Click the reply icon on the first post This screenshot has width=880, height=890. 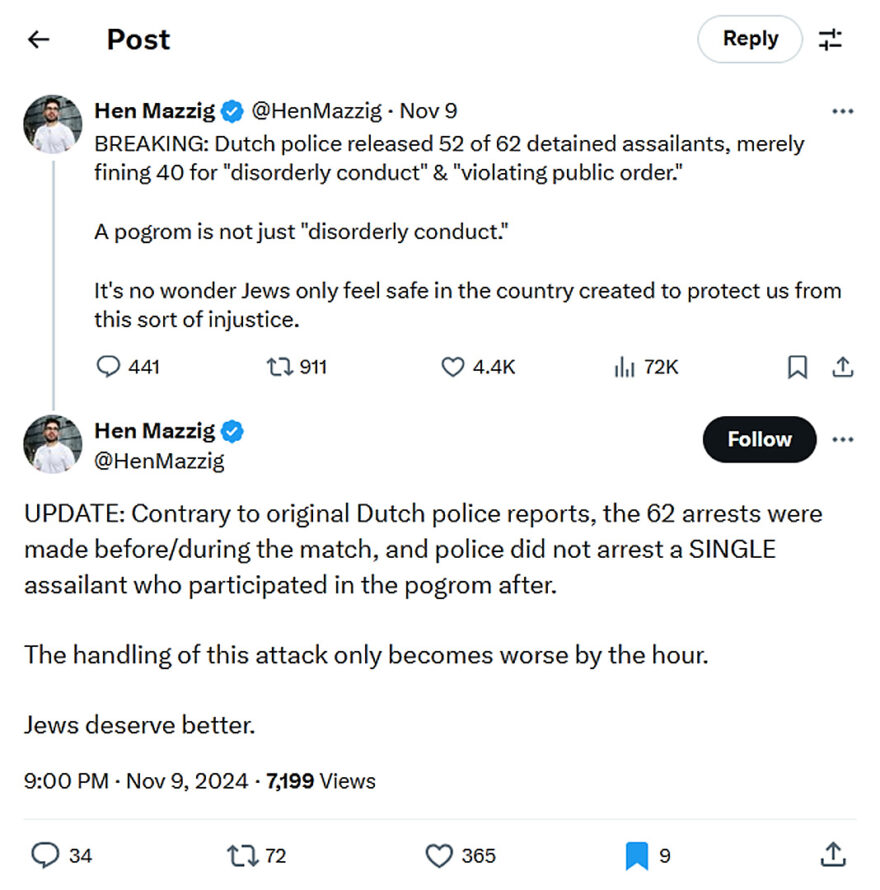pyautogui.click(x=108, y=367)
